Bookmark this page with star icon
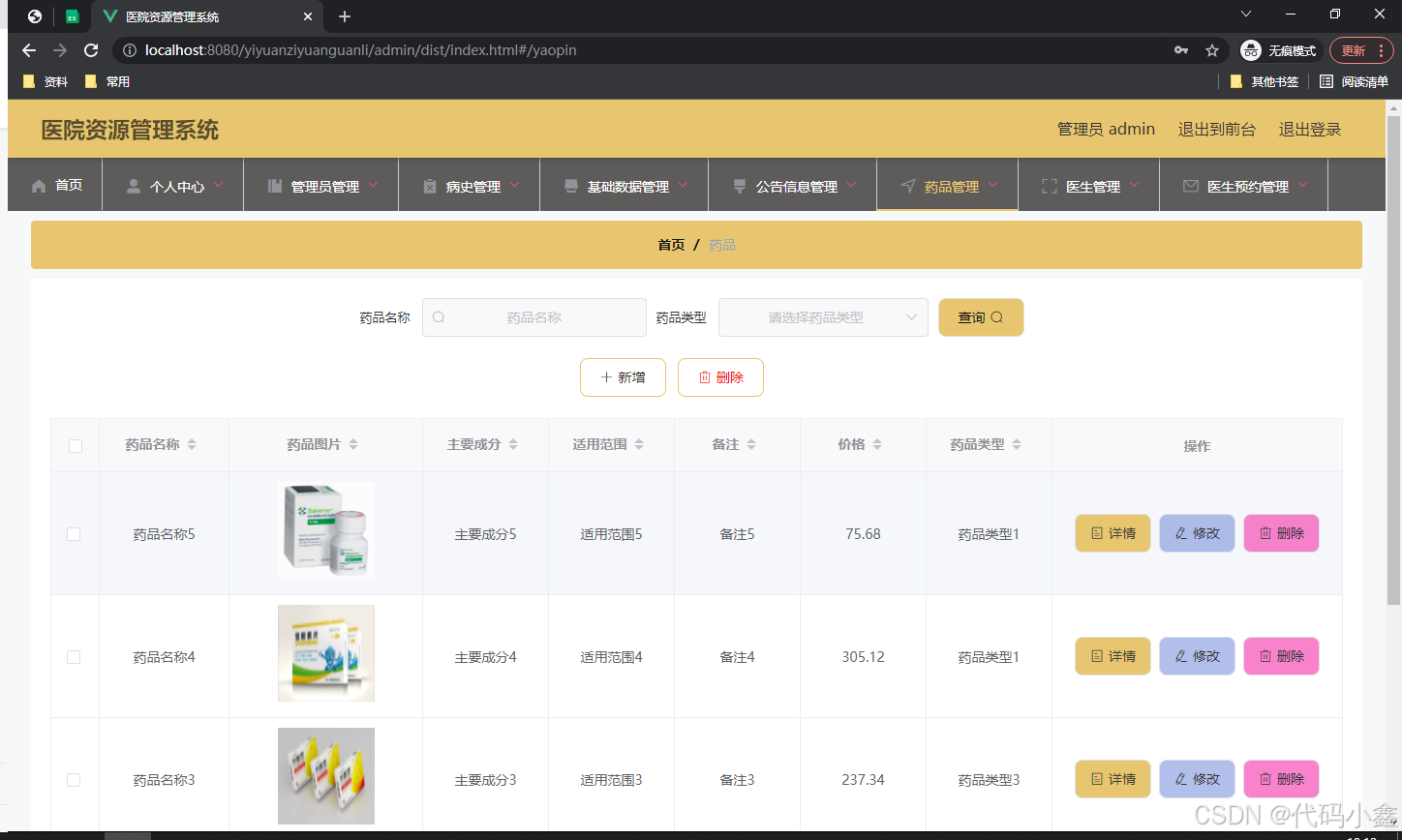This screenshot has height=840, width=1402. 1211,50
